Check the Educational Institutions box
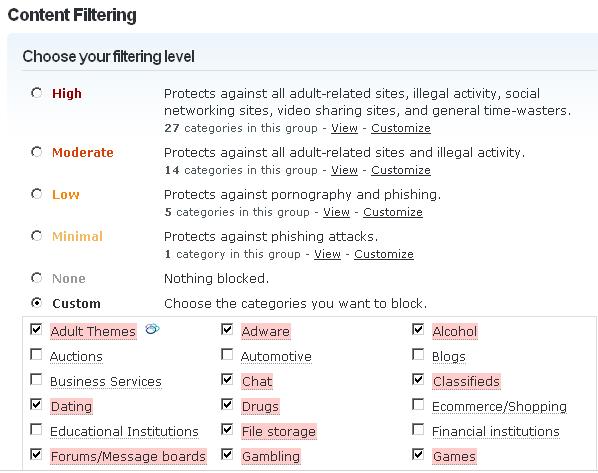The width and height of the screenshot is (598, 473). [x=36, y=430]
